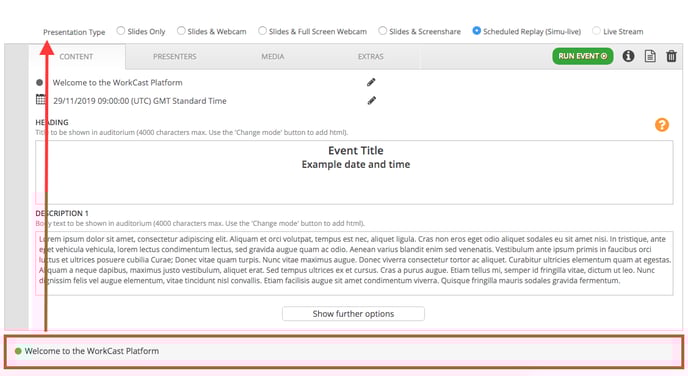688x376 pixels.
Task: Select Slides & Full Screen Webcam option
Action: pyautogui.click(x=262, y=31)
